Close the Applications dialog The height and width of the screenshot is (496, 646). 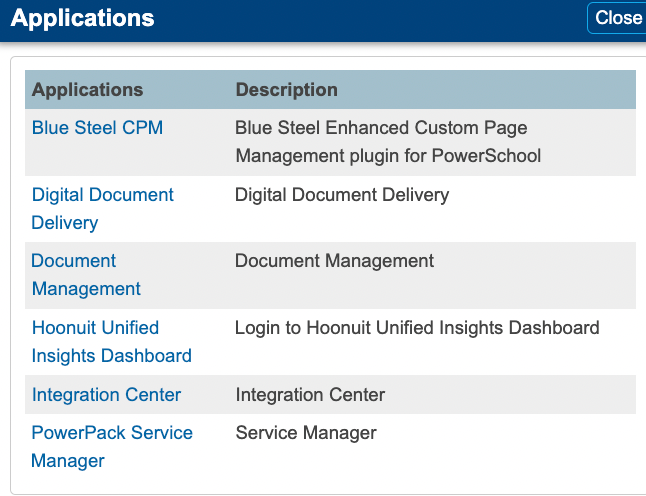pos(618,18)
